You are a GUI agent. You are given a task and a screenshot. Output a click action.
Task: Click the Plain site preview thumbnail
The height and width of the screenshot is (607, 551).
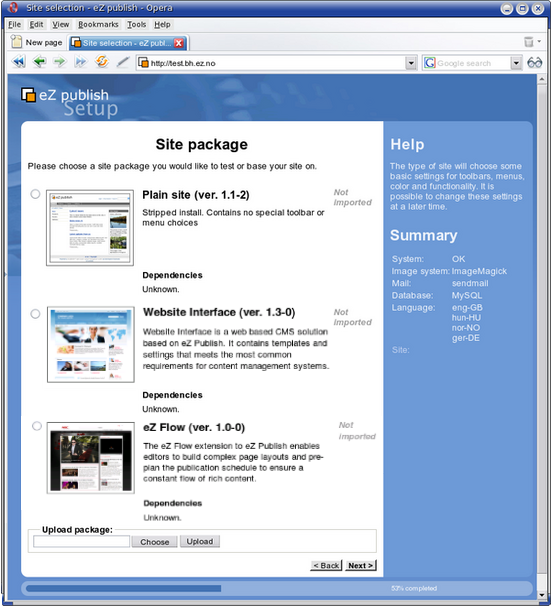tap(90, 228)
